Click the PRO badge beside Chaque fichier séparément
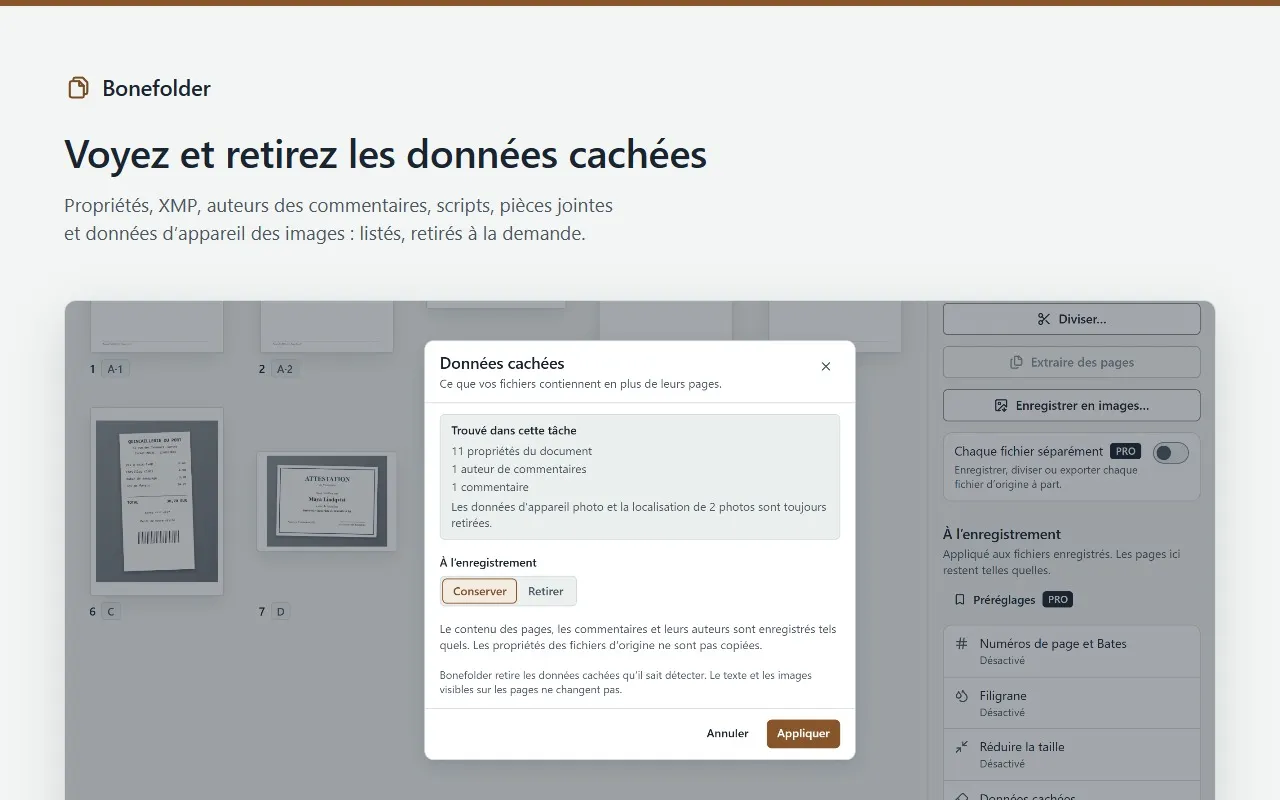Screen dimensions: 1280x800 click(x=1125, y=452)
